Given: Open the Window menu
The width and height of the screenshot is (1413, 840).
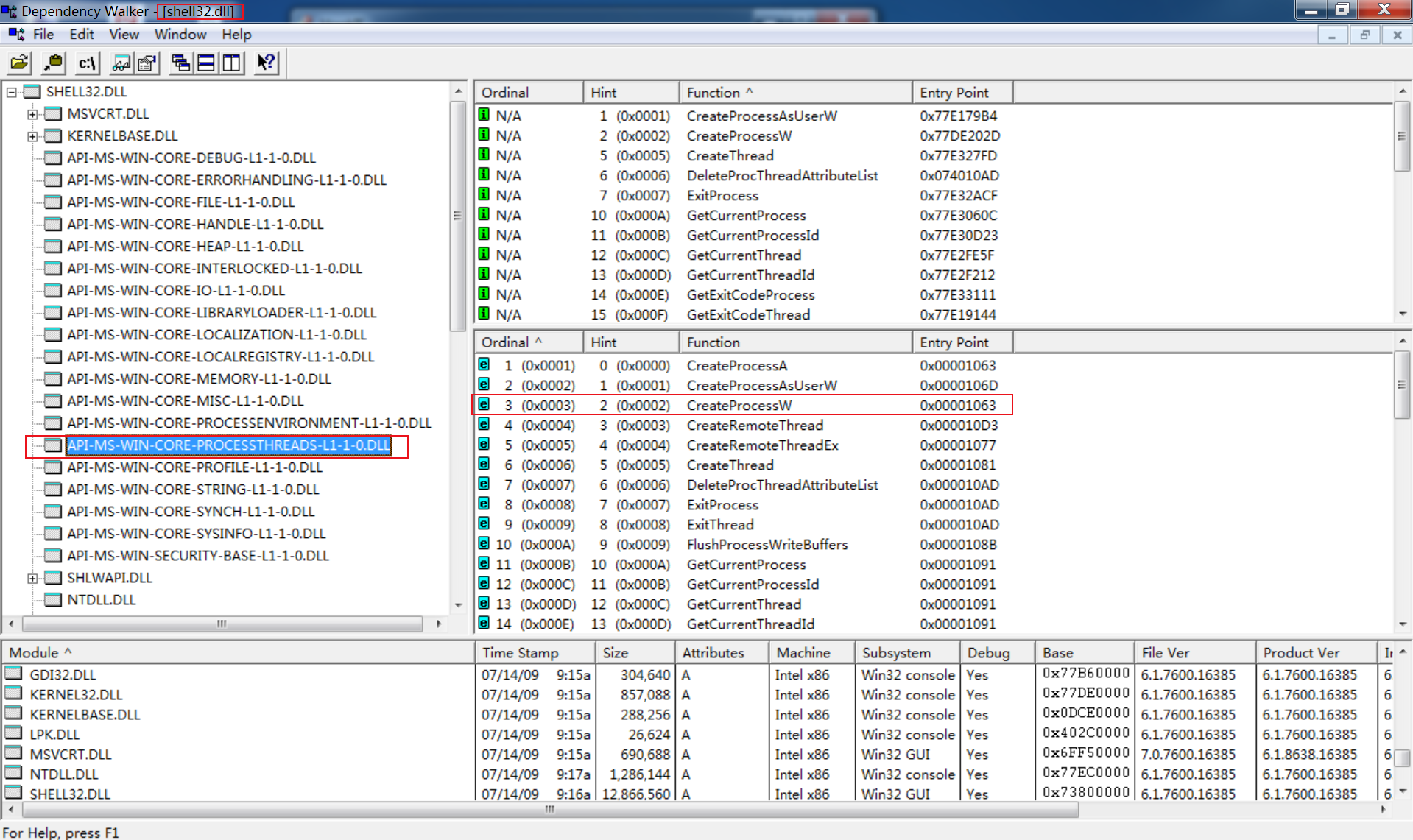Looking at the screenshot, I should coord(180,34).
